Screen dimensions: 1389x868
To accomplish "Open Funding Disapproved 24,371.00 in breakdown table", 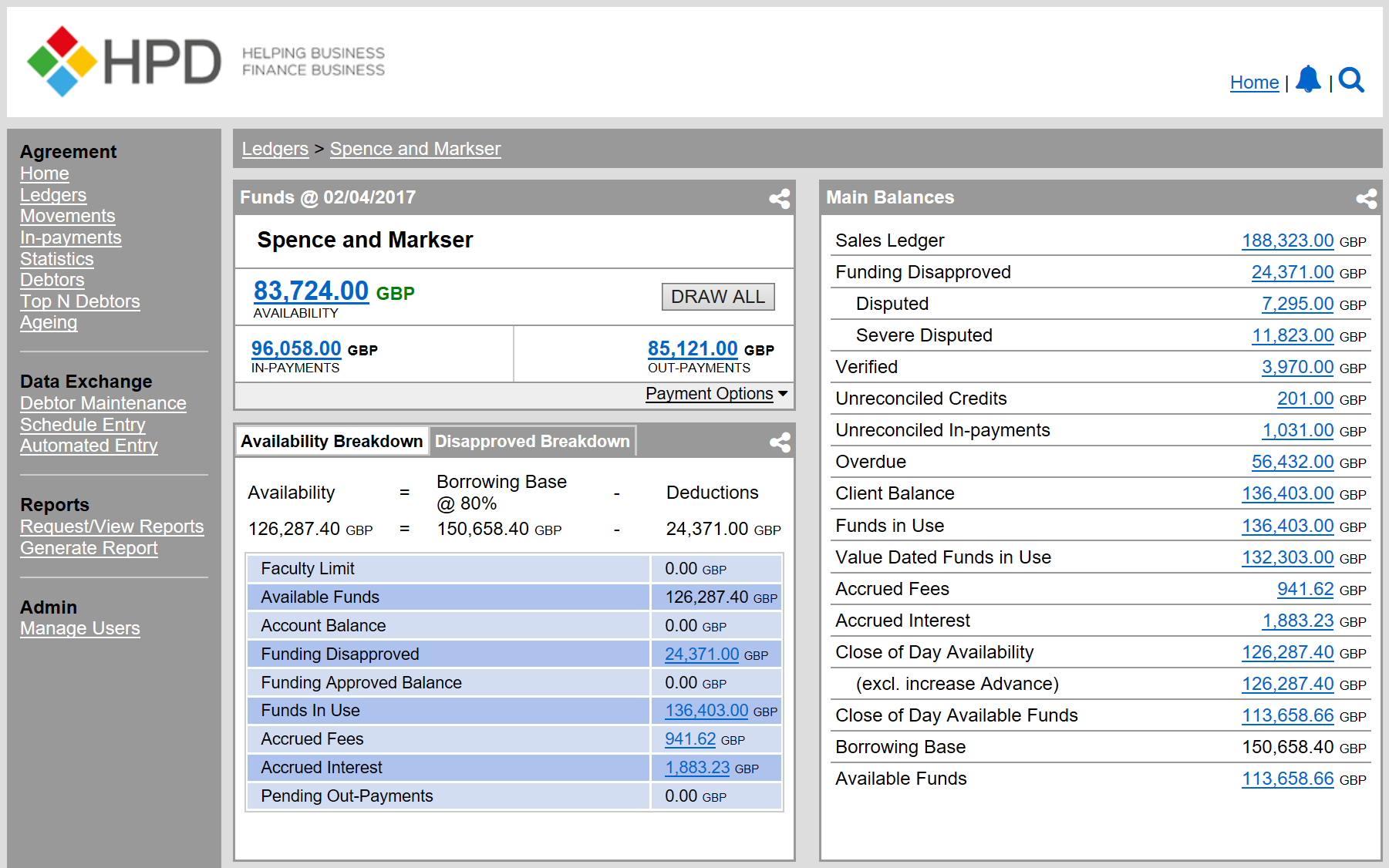I will click(x=702, y=654).
